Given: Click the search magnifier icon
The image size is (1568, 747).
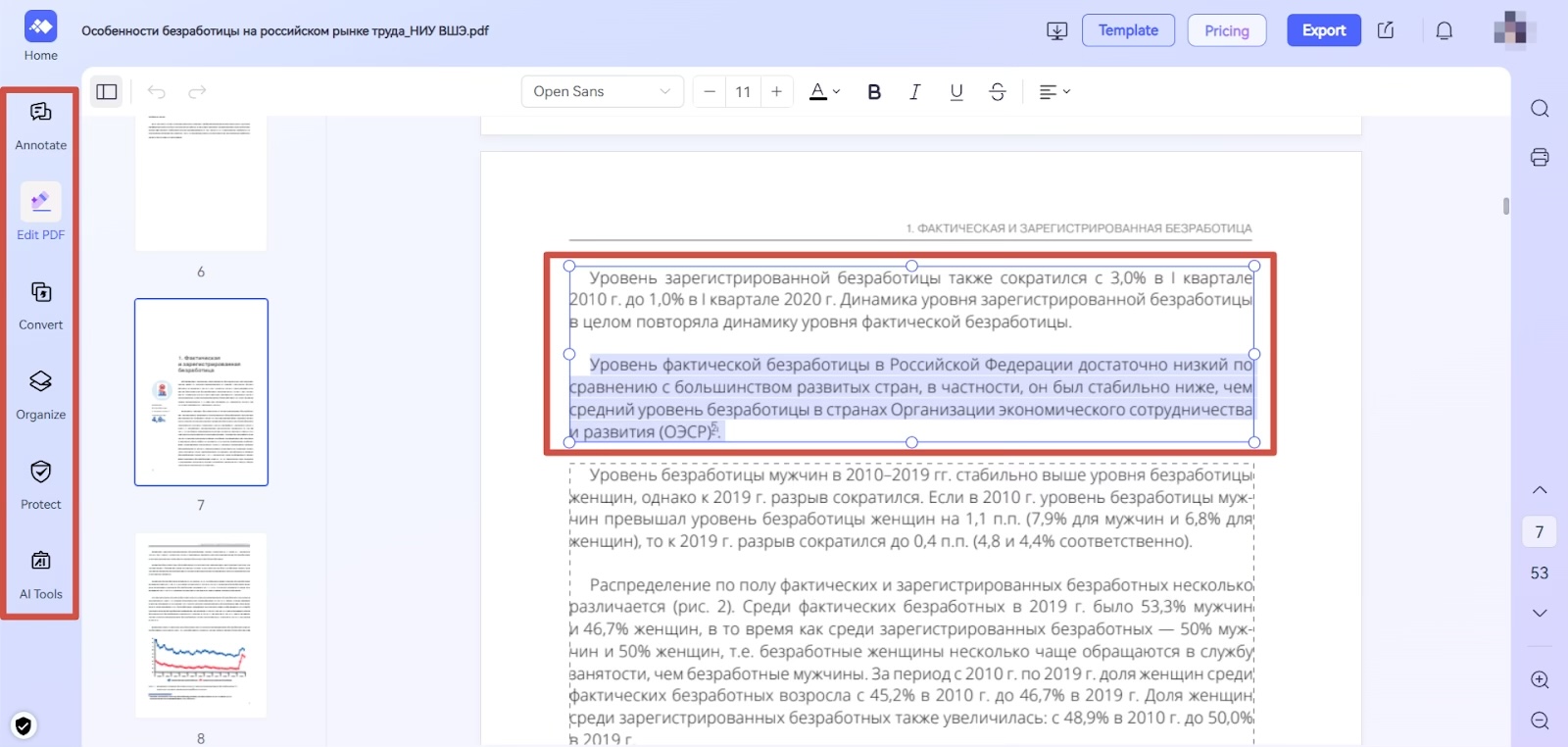Looking at the screenshot, I should [1540, 108].
